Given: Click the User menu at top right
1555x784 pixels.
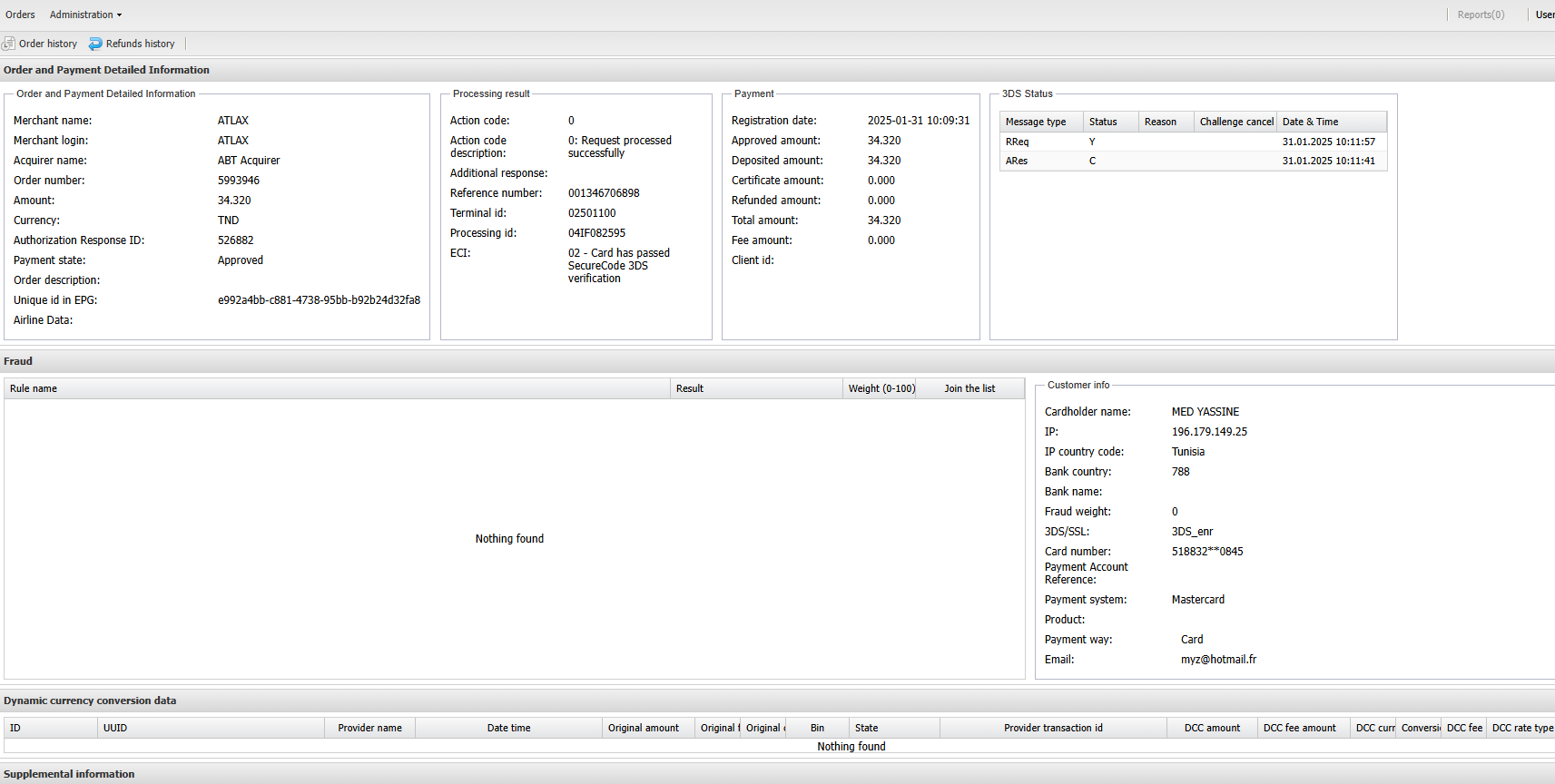Looking at the screenshot, I should 1544,15.
